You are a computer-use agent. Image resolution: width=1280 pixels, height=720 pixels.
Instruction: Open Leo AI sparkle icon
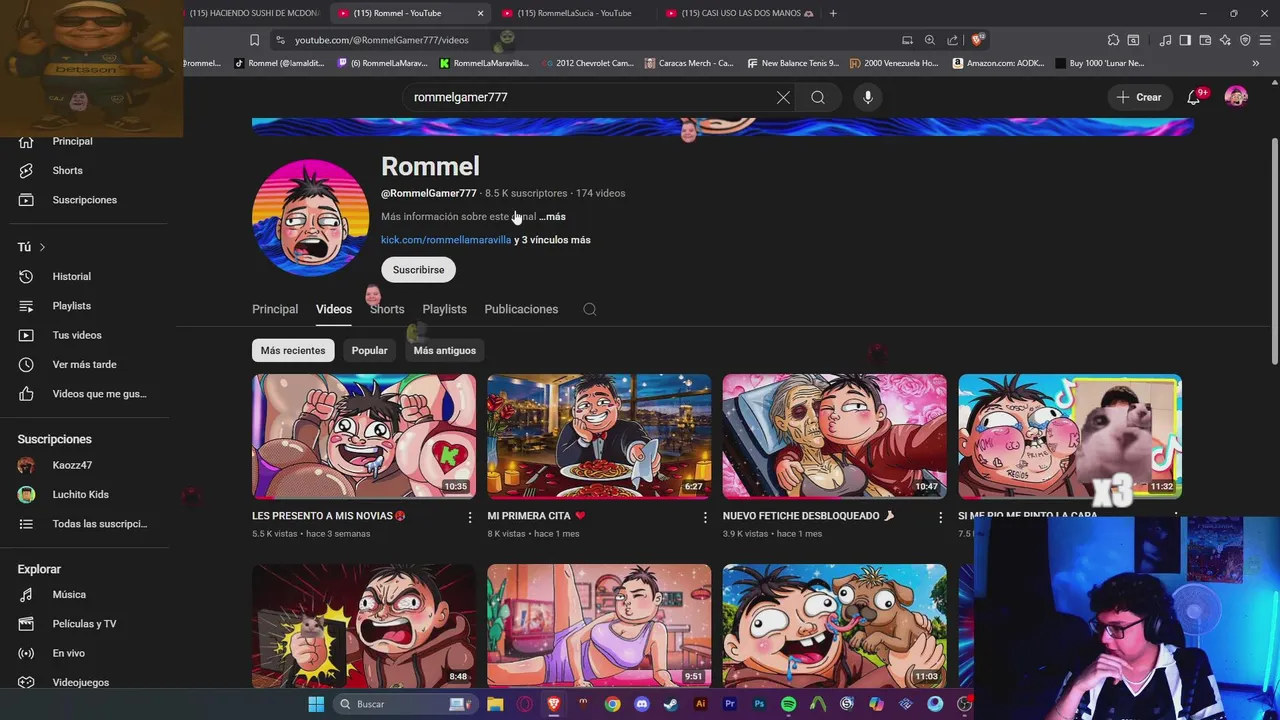(1225, 40)
